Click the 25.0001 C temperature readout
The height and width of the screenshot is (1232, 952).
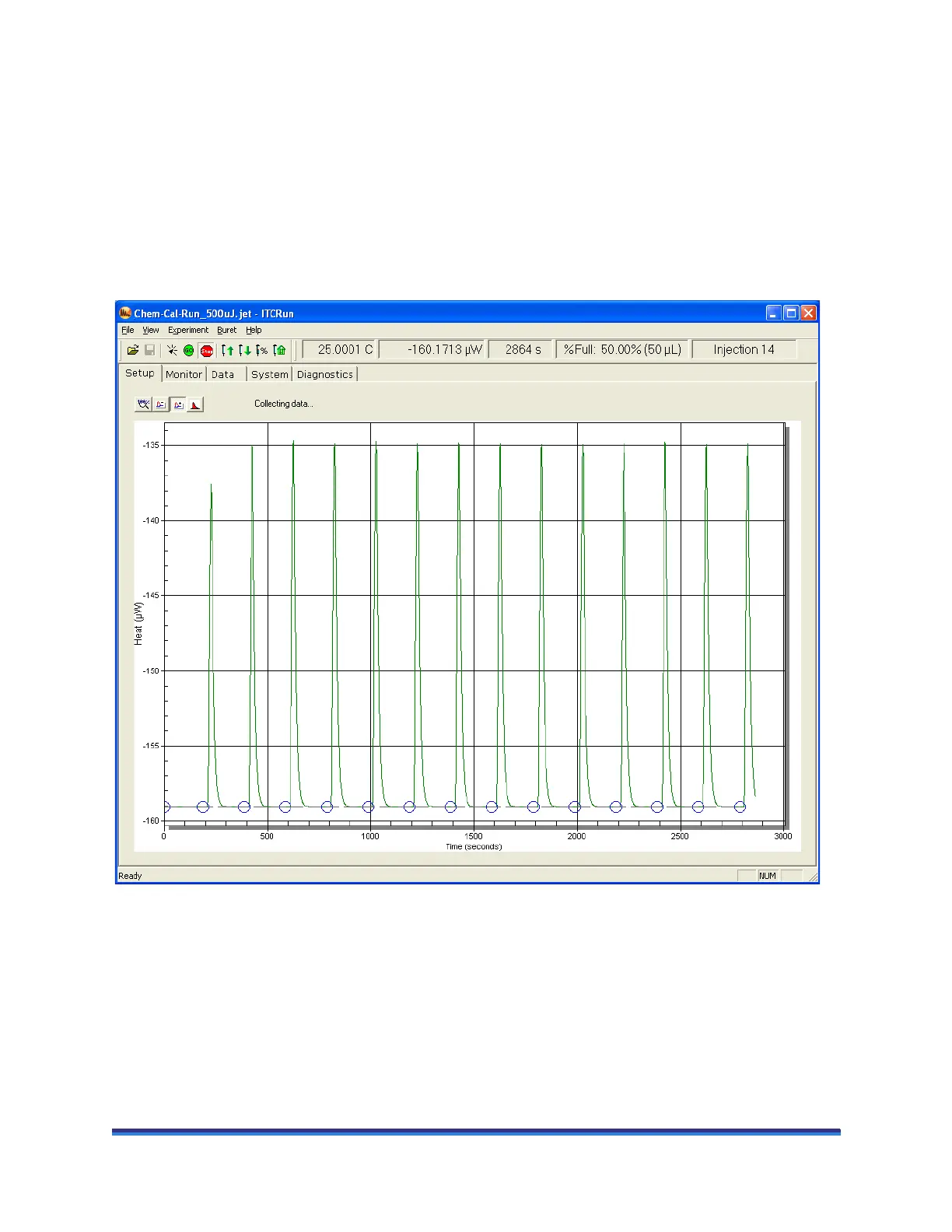(x=340, y=350)
